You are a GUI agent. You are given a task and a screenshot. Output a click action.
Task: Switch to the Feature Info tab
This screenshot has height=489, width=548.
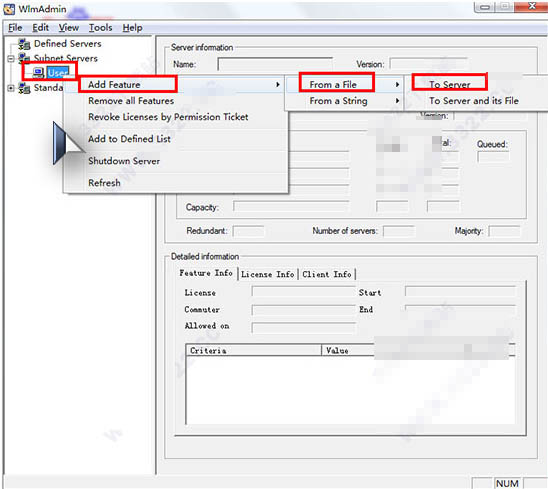pyautogui.click(x=206, y=273)
